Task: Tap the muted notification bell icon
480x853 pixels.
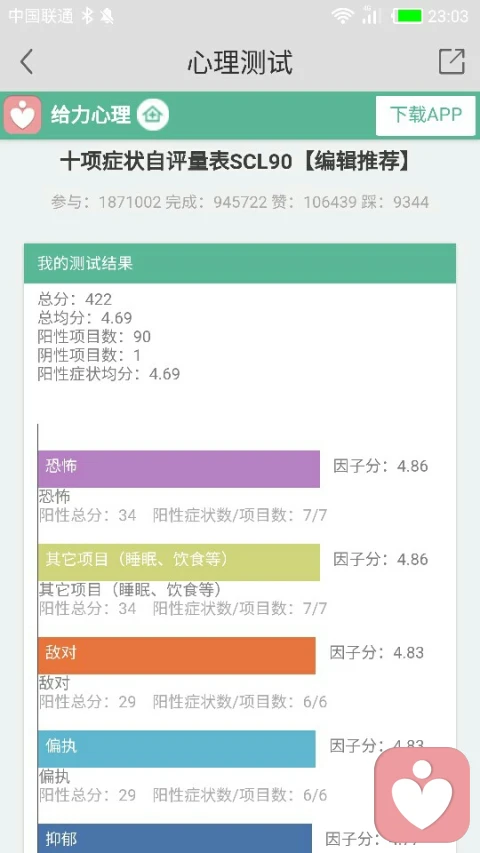Action: (x=107, y=16)
